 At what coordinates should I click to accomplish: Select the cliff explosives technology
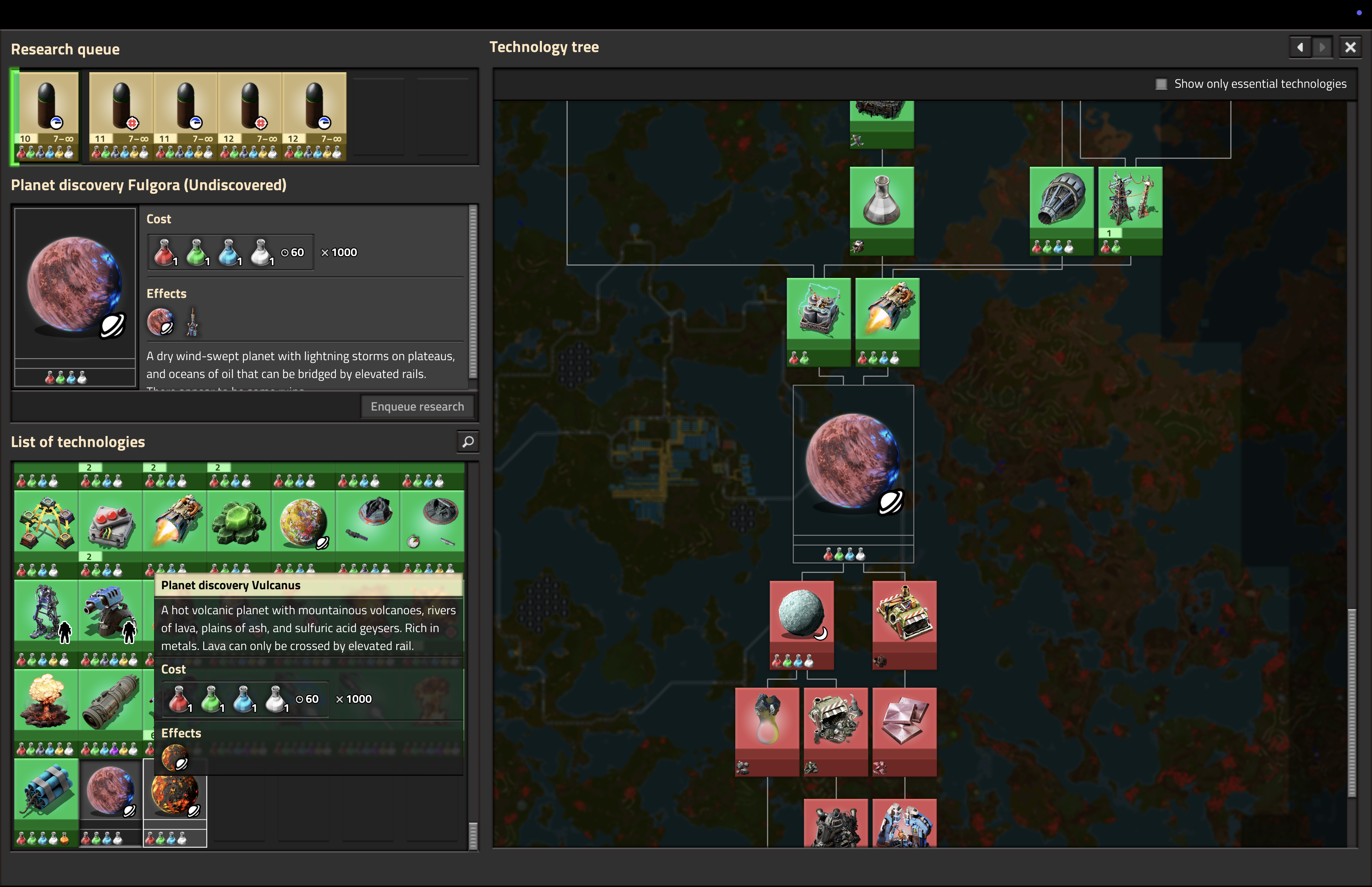coord(46,802)
